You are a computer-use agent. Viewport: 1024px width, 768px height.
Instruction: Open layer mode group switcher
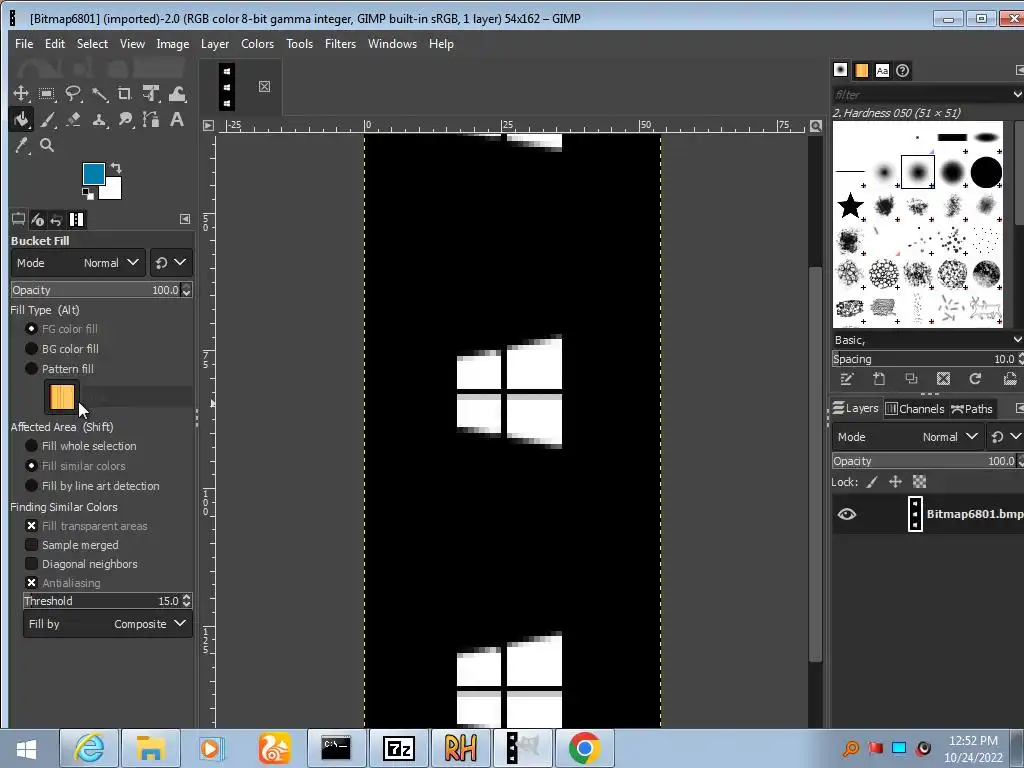click(x=1006, y=437)
